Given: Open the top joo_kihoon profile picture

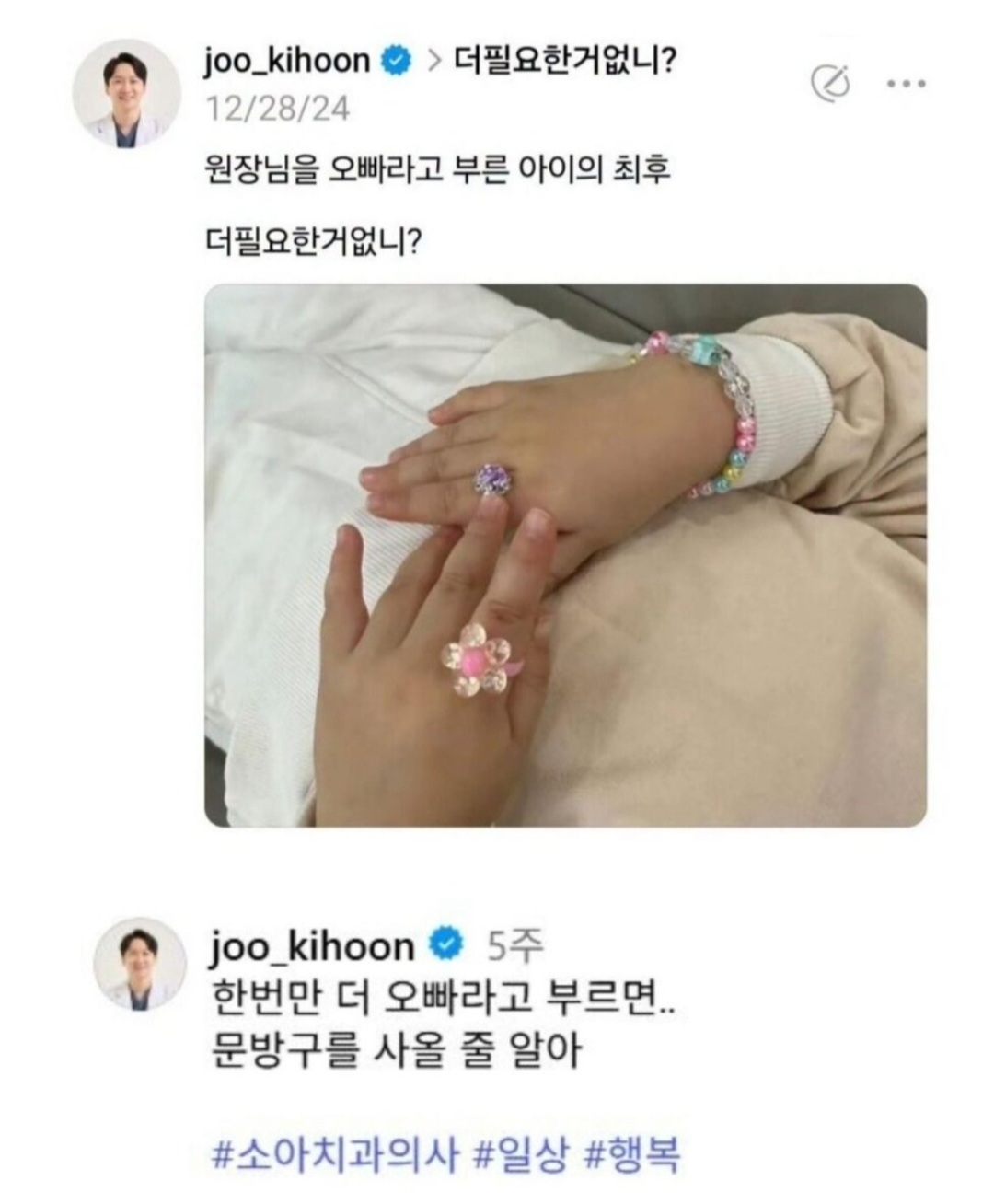Looking at the screenshot, I should 126,94.
